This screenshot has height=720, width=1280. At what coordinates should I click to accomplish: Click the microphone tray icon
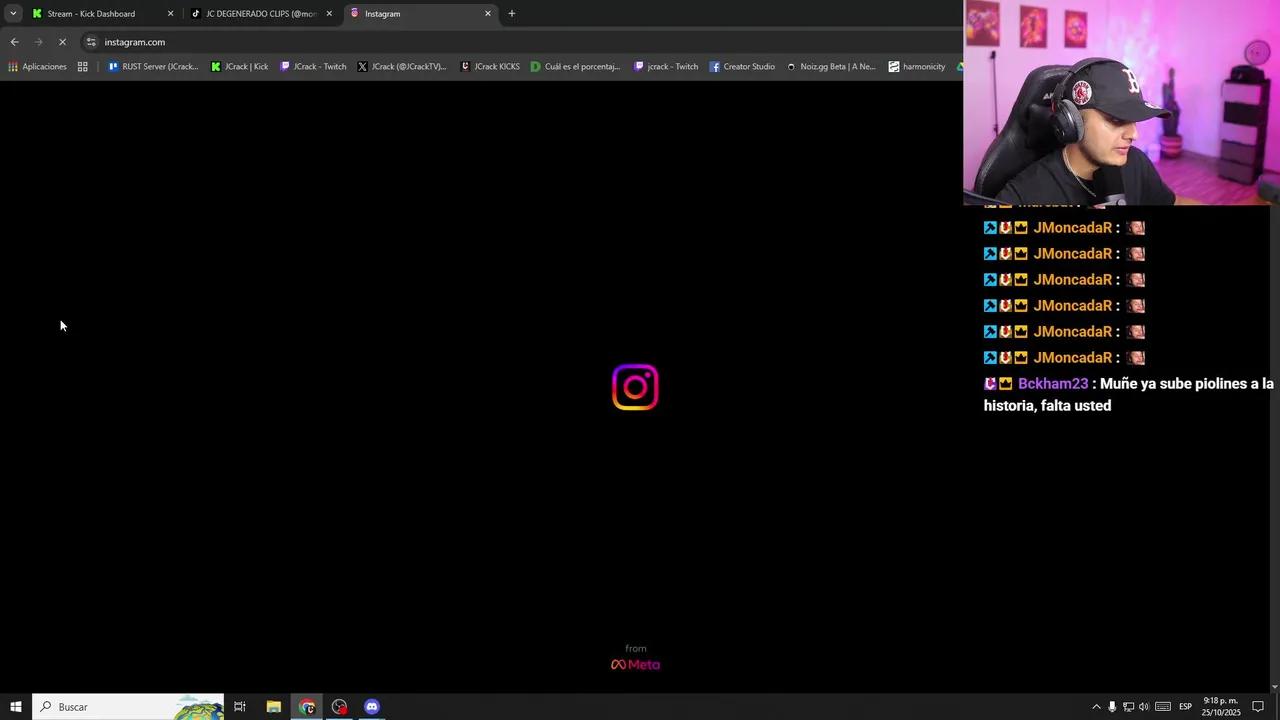pos(1112,707)
